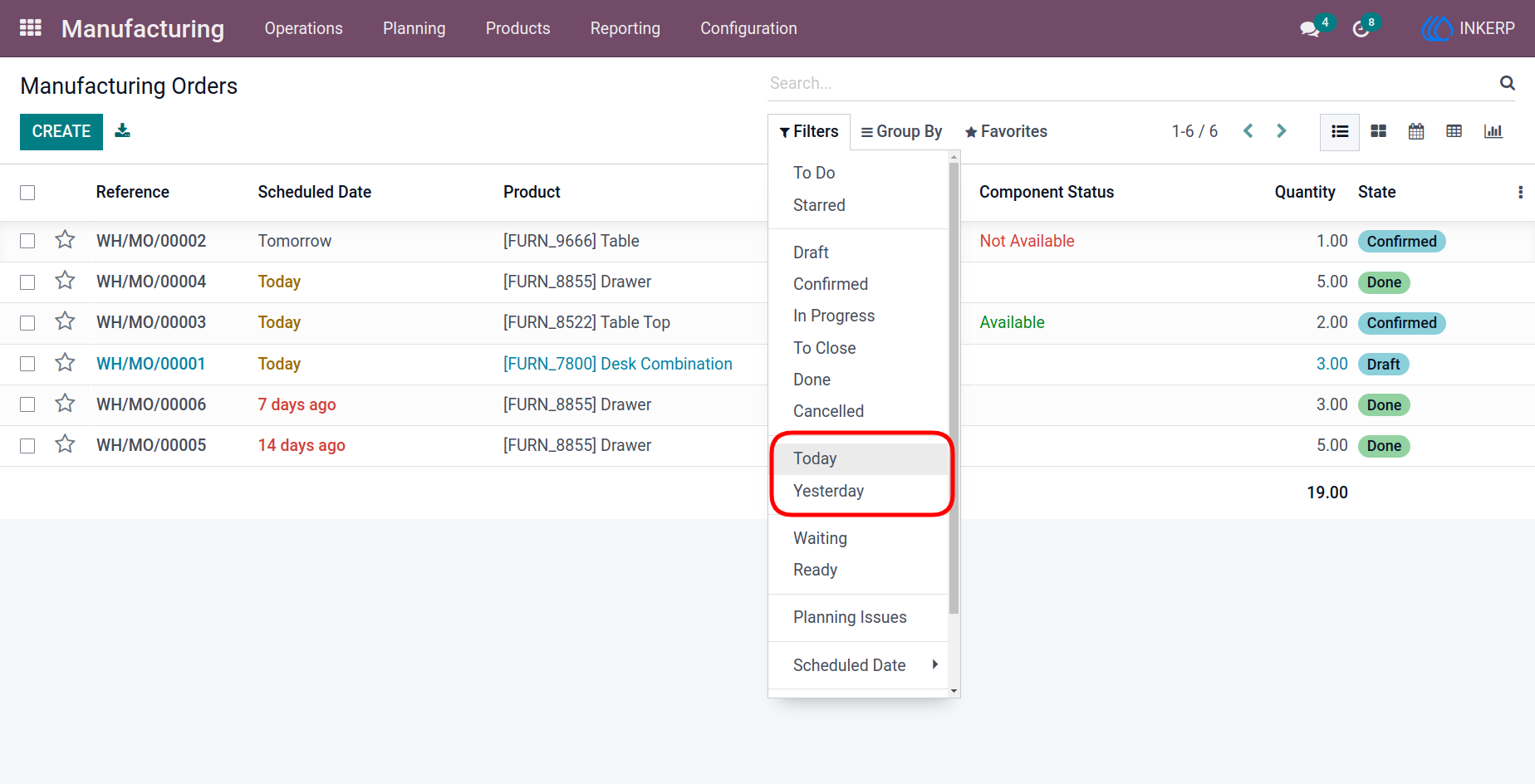Switch to pivot table view
This screenshot has width=1535, height=784.
[x=1454, y=131]
